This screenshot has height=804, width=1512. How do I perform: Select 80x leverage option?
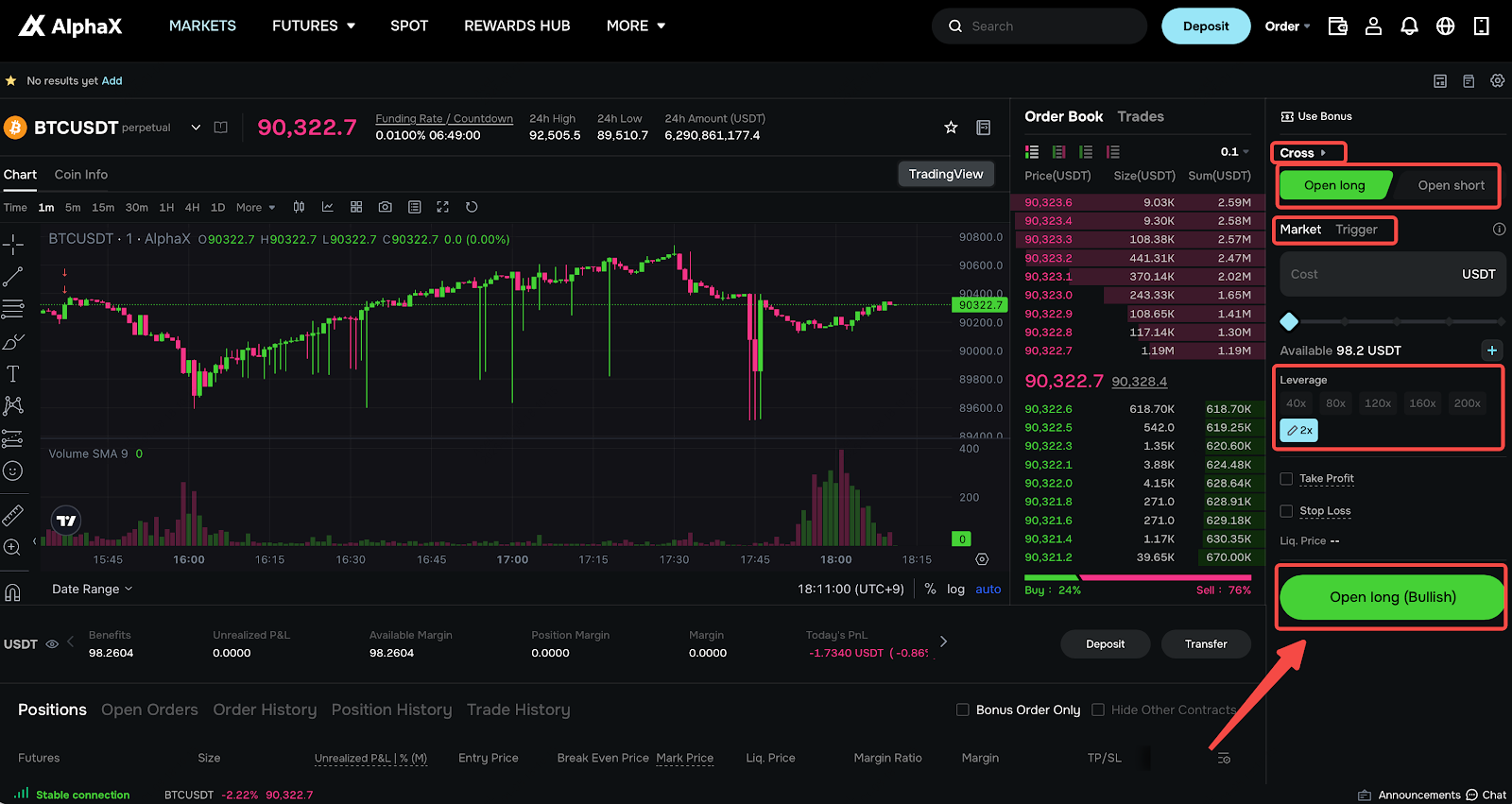coord(1335,403)
